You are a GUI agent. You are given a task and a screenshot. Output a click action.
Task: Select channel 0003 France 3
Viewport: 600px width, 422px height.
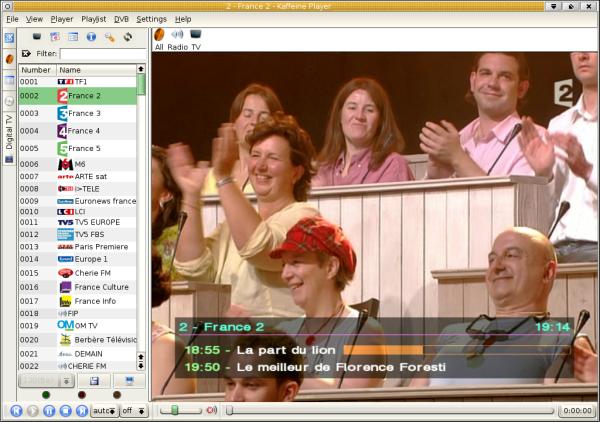pos(78,113)
